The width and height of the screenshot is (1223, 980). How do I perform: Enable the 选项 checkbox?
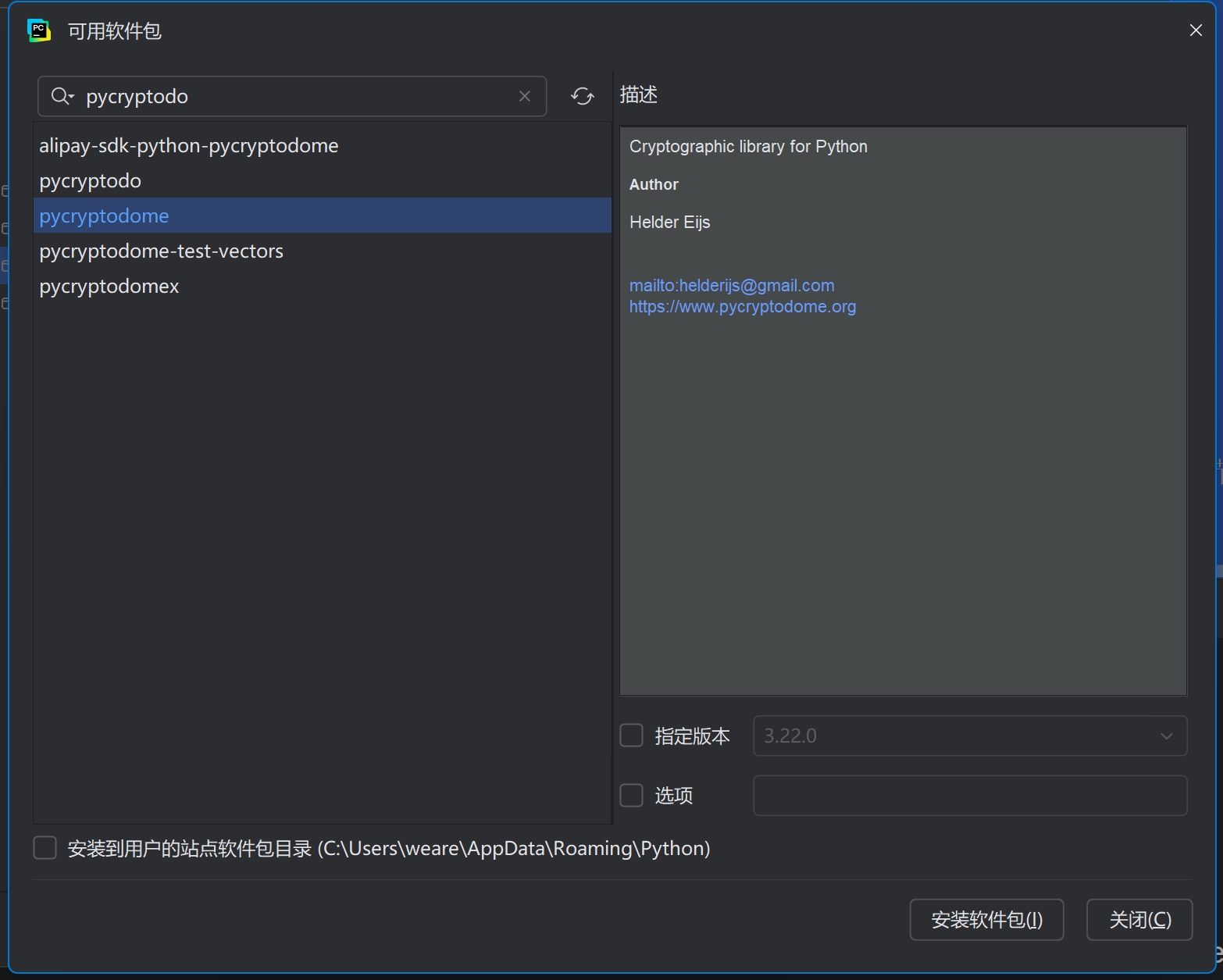click(x=631, y=795)
